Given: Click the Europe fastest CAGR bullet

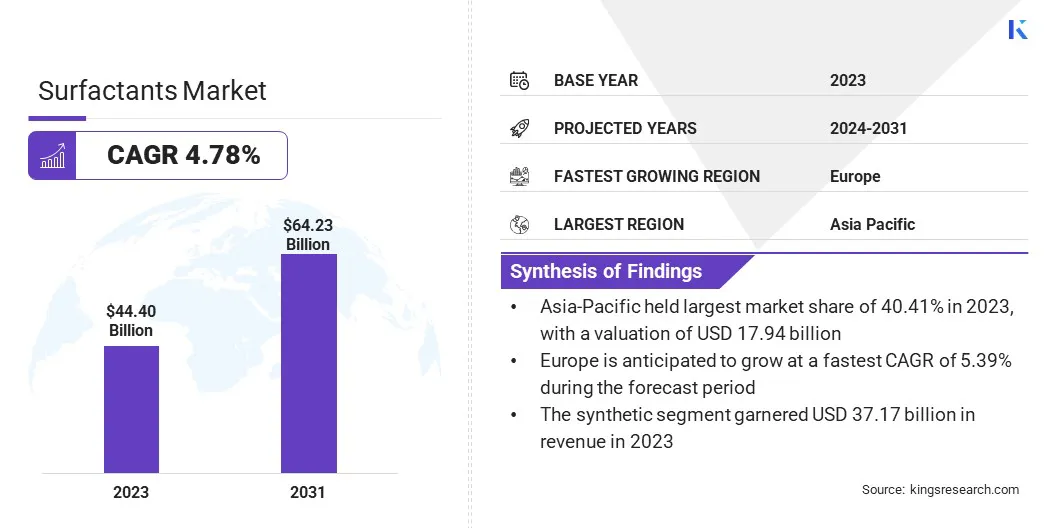Looking at the screenshot, I should point(775,373).
